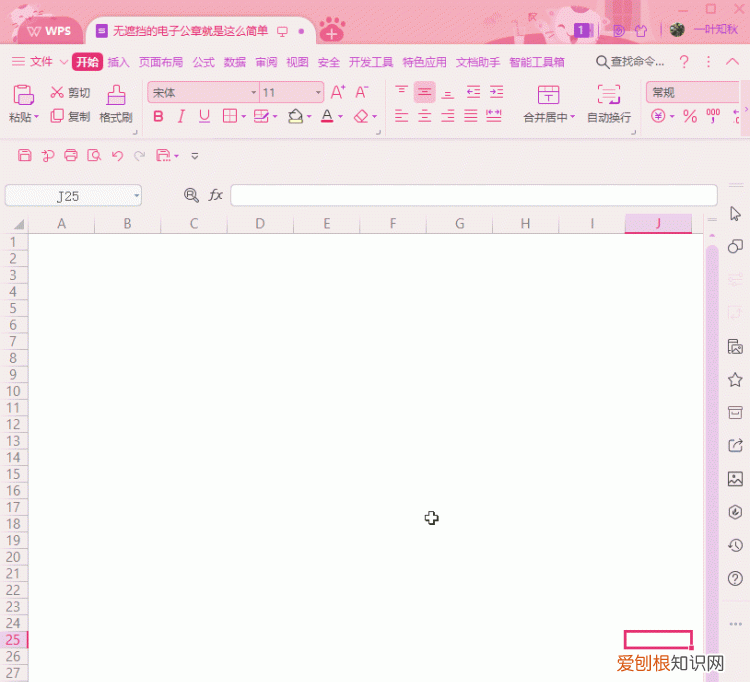This screenshot has height=682, width=750.
Task: Collapse the ribbon with chevron
Action: tap(732, 61)
